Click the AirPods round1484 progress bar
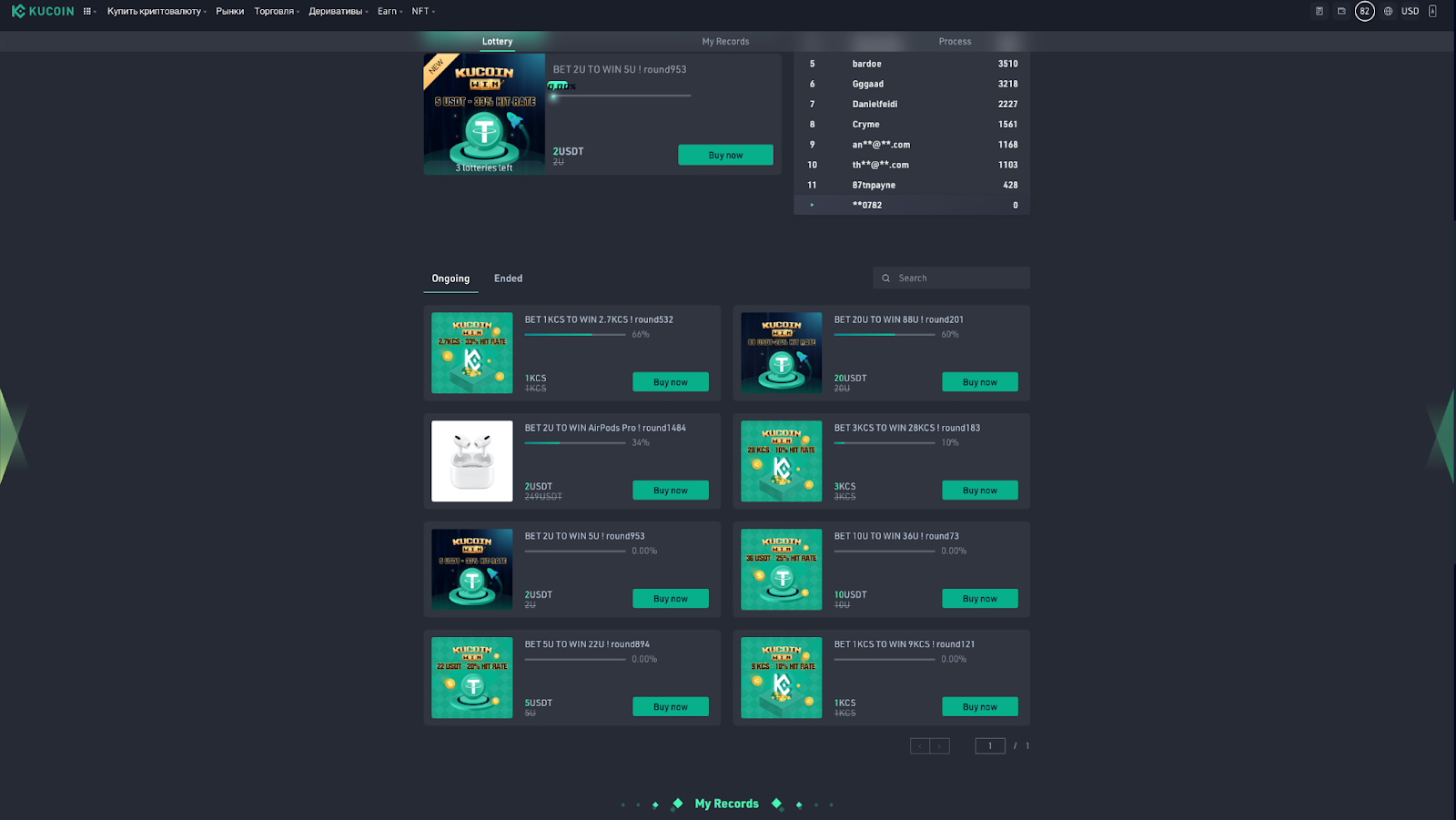This screenshot has height=820, width=1456. click(575, 443)
